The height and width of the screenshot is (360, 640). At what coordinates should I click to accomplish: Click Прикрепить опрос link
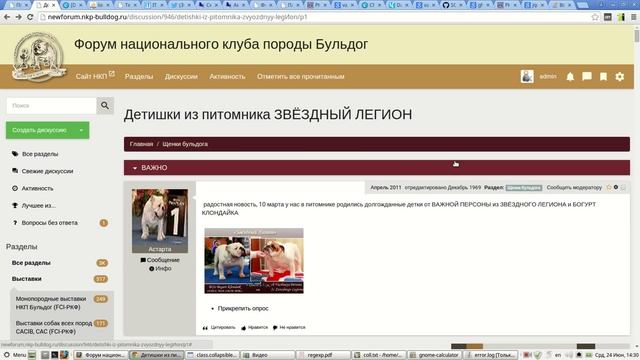[243, 309]
